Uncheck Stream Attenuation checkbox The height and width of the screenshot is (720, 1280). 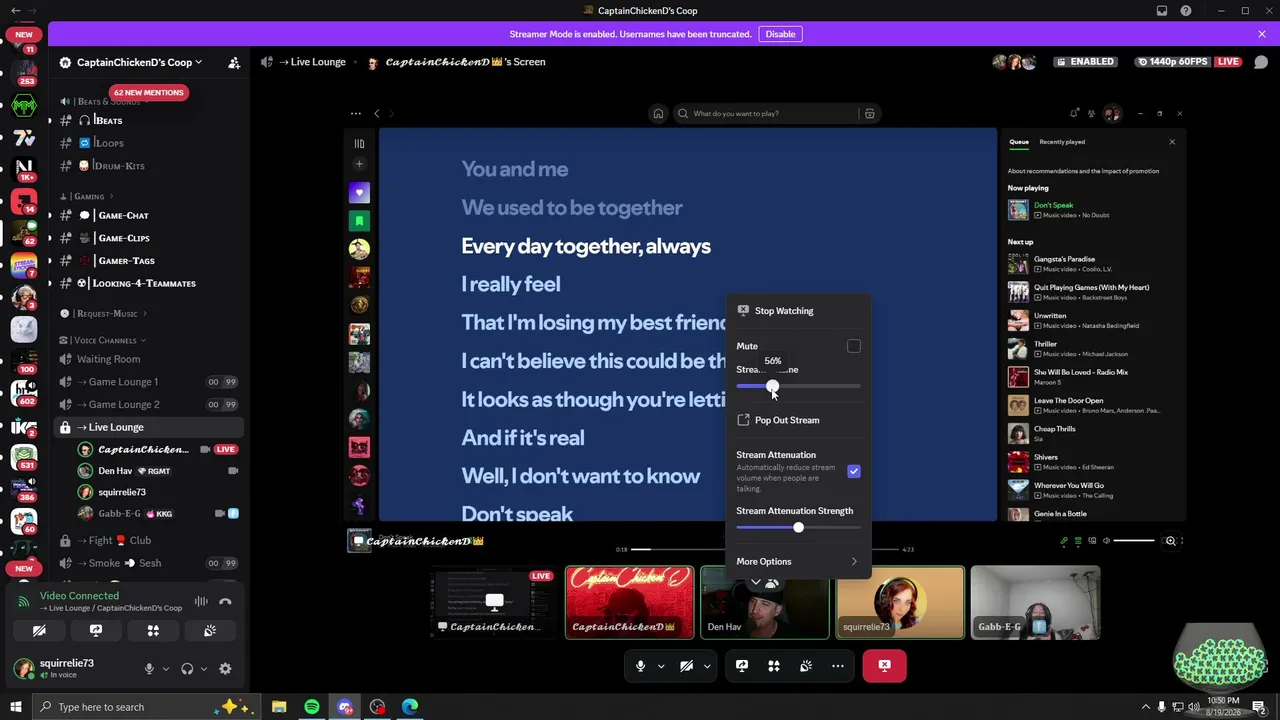point(854,471)
